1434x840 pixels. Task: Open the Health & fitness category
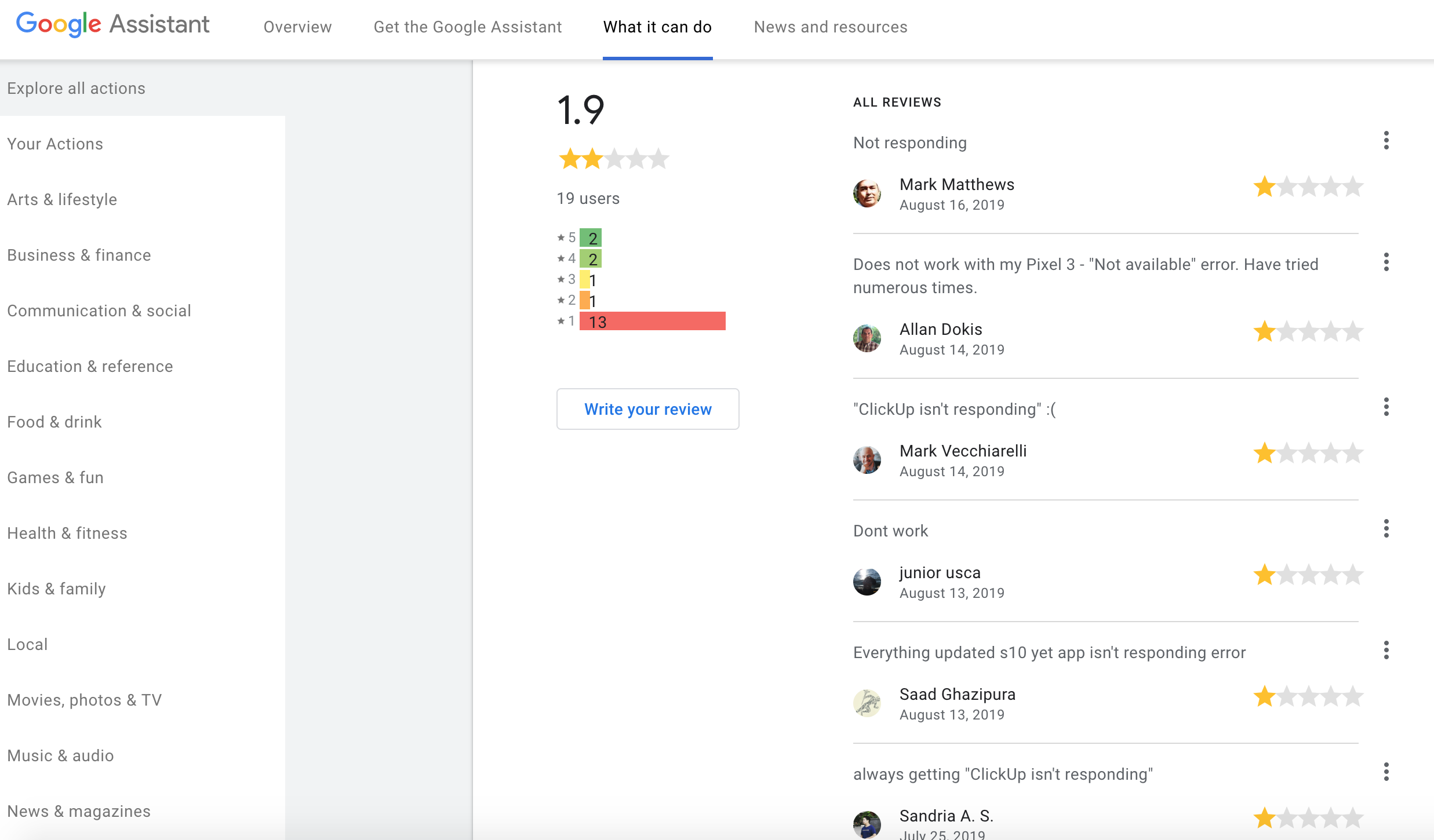point(67,533)
